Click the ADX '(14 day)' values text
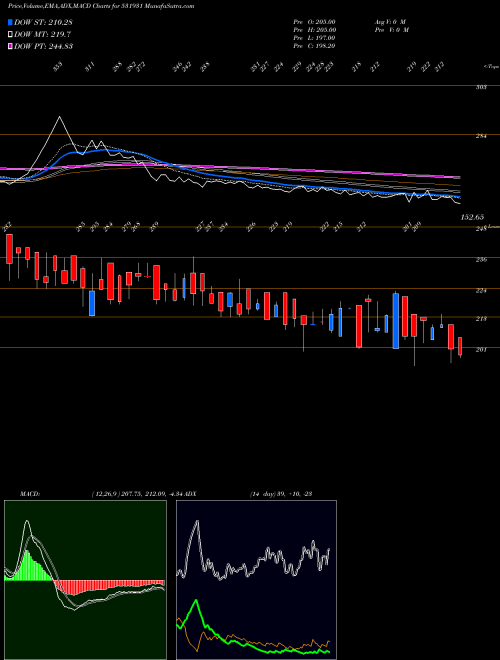 (280, 493)
